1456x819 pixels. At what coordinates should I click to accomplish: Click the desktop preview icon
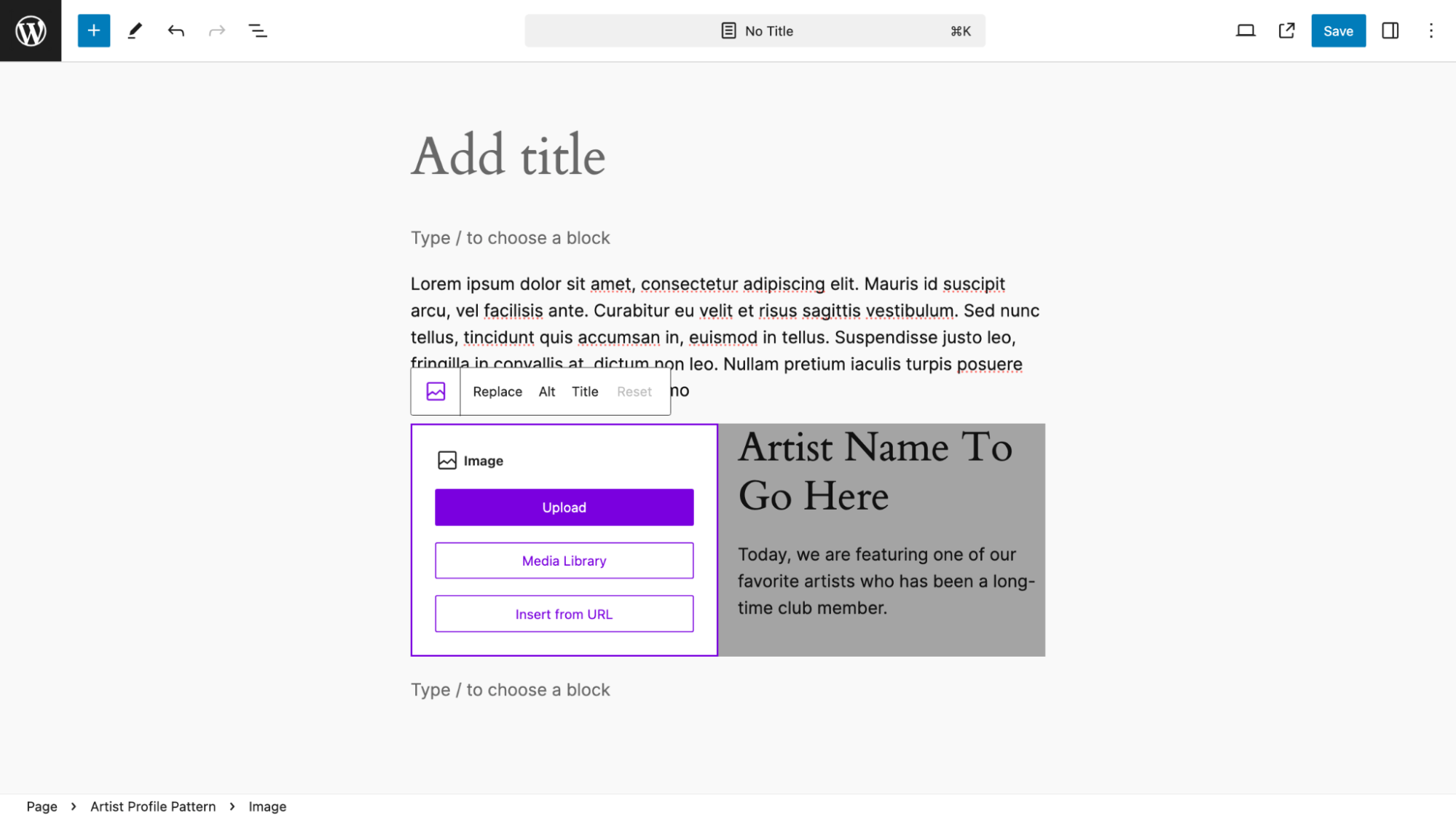point(1246,30)
